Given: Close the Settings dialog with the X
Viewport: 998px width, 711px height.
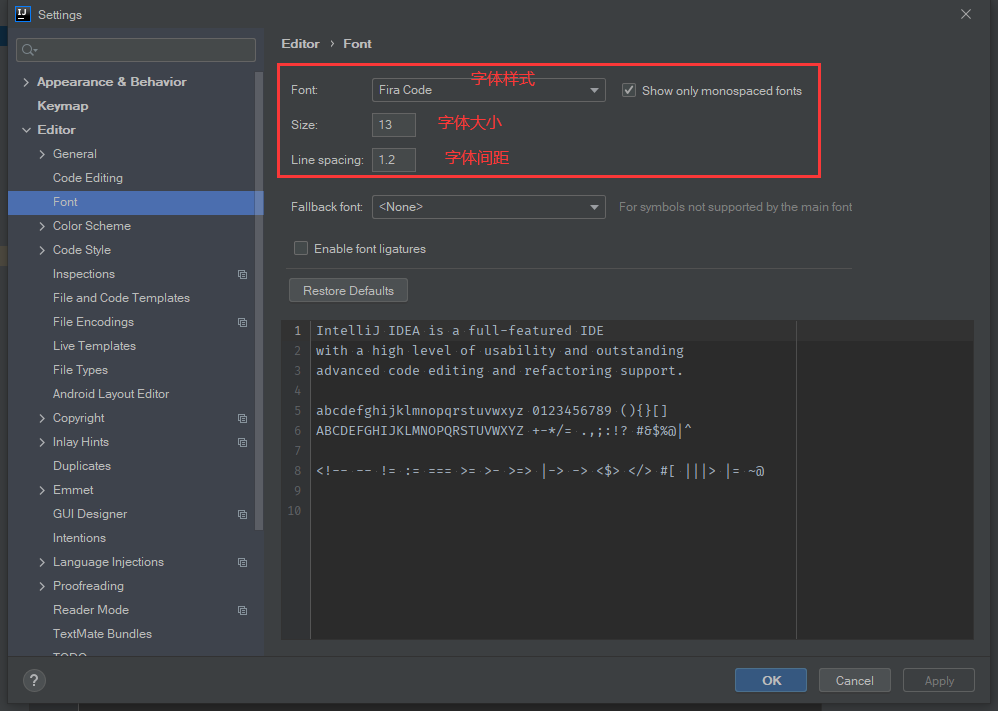Looking at the screenshot, I should tap(966, 14).
